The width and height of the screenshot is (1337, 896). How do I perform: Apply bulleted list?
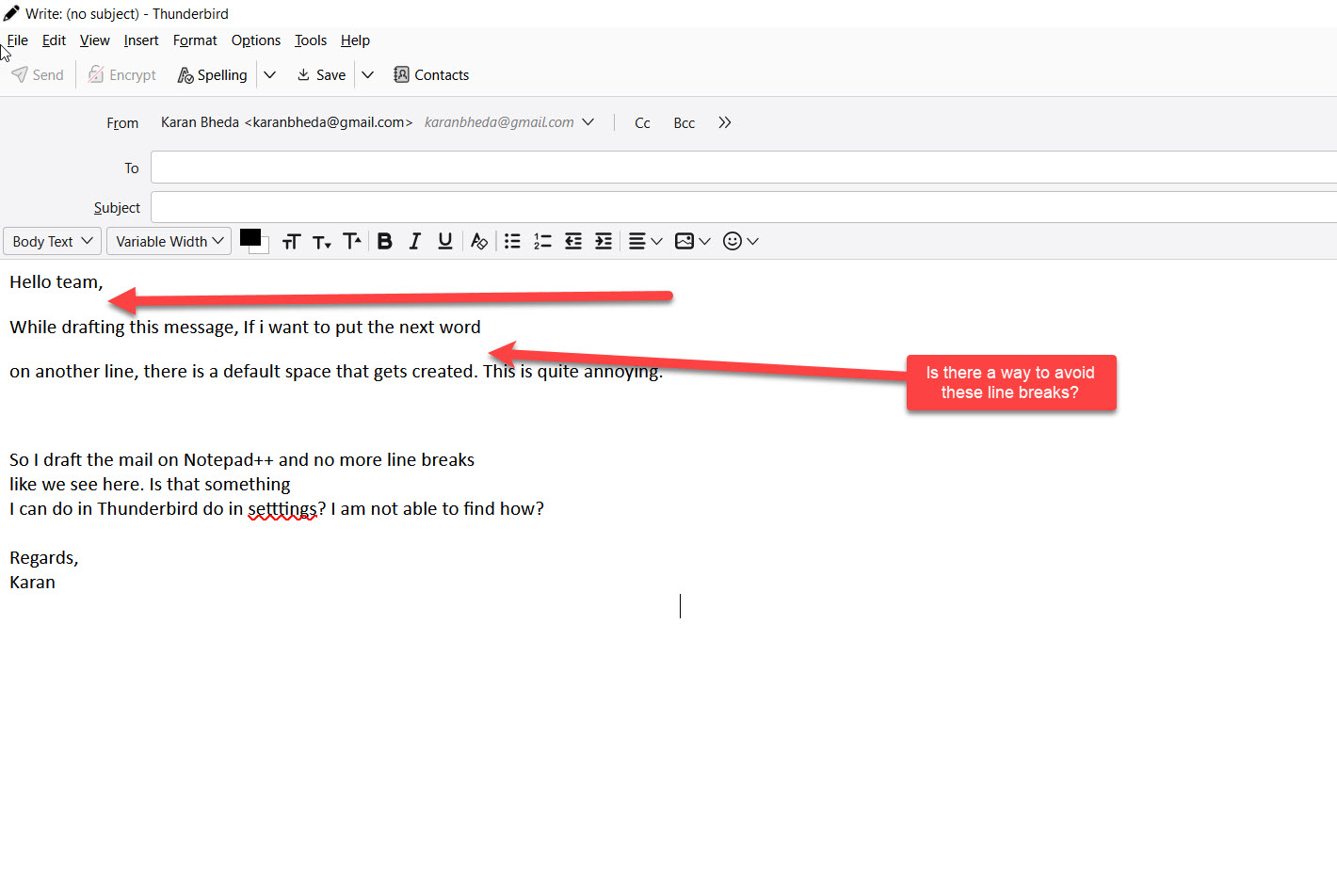click(512, 242)
